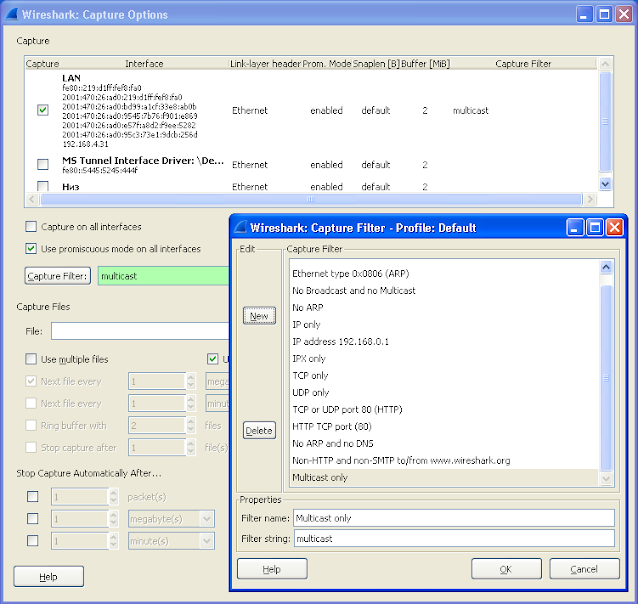
Task: Uncheck the LAN interface capture checkbox
Action: click(x=42, y=110)
